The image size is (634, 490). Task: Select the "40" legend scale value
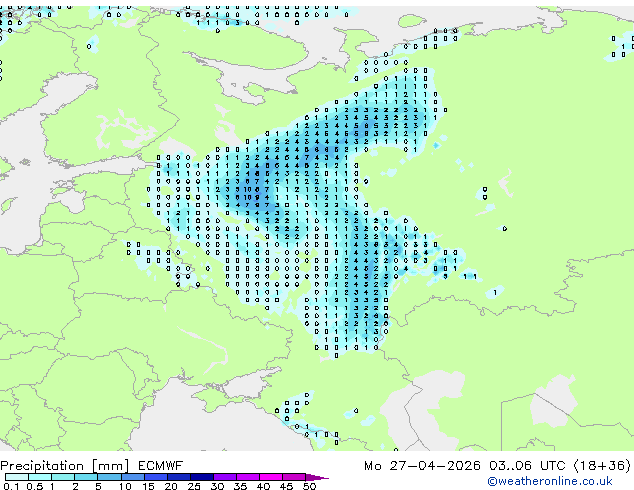pos(263,486)
